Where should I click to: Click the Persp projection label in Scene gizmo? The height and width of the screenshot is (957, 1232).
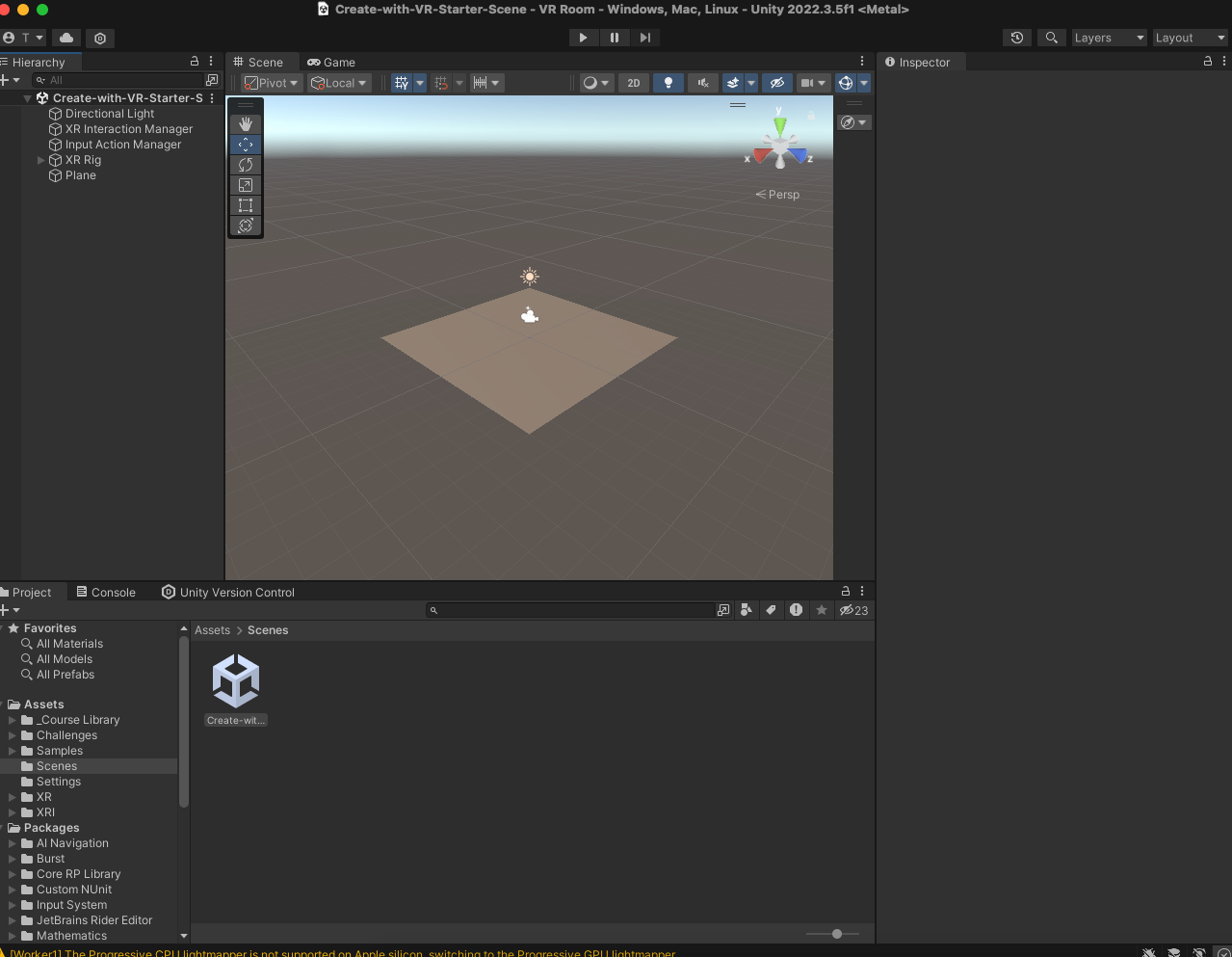(x=777, y=195)
